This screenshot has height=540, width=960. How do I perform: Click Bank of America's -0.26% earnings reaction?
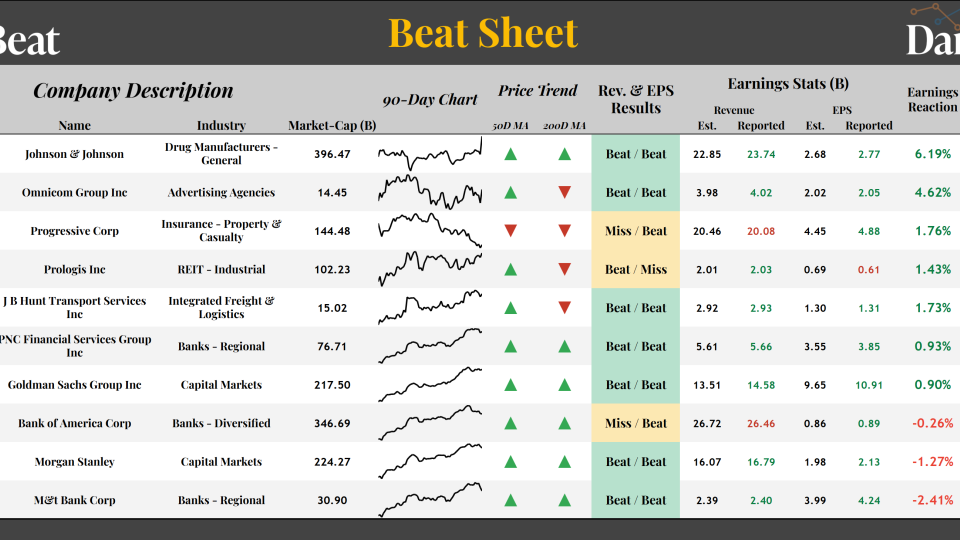pyautogui.click(x=932, y=423)
